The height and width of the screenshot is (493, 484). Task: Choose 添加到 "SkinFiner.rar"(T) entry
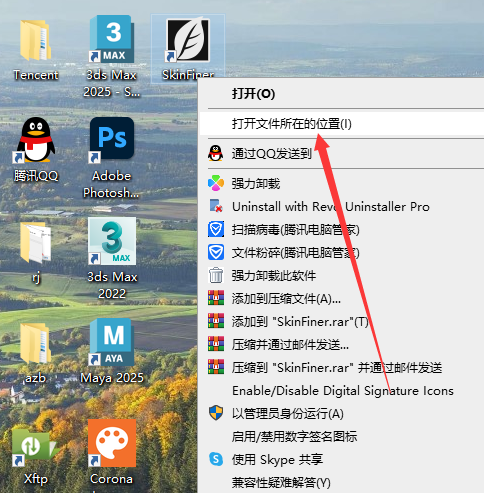tap(342, 322)
